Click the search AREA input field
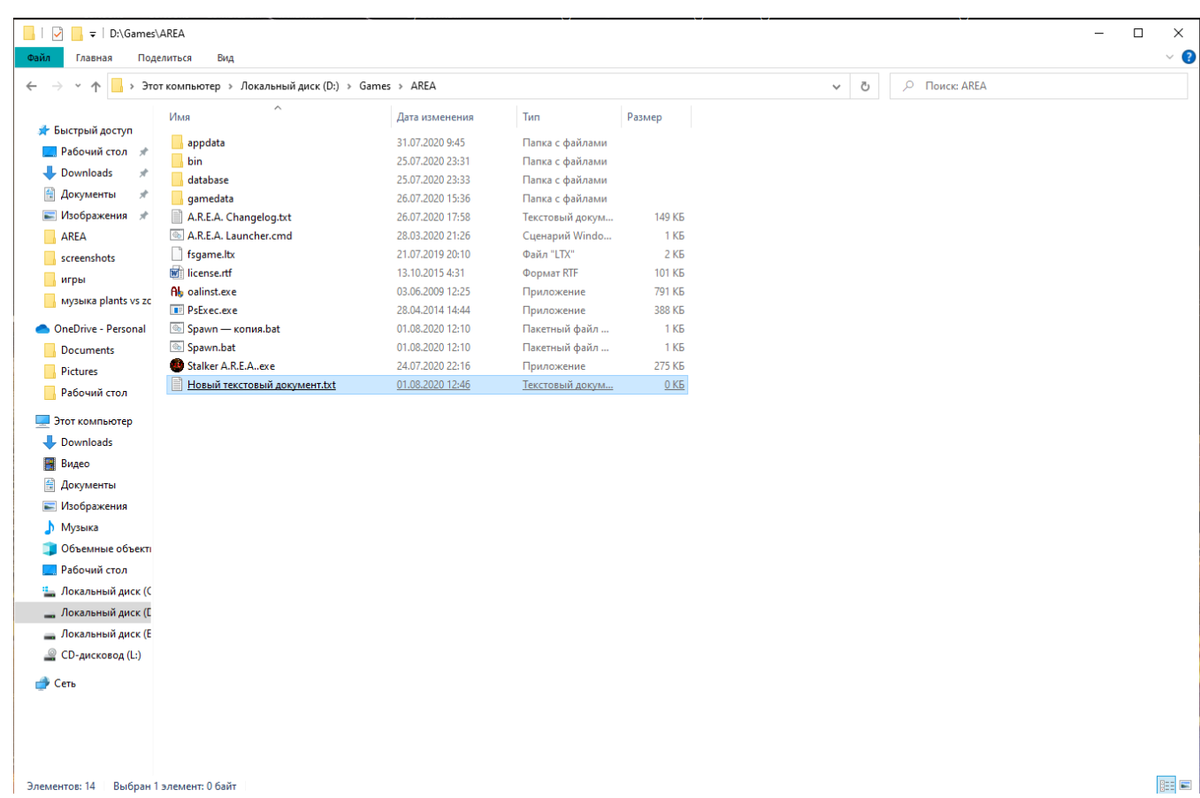This screenshot has width=1200, height=798. [x=1040, y=86]
